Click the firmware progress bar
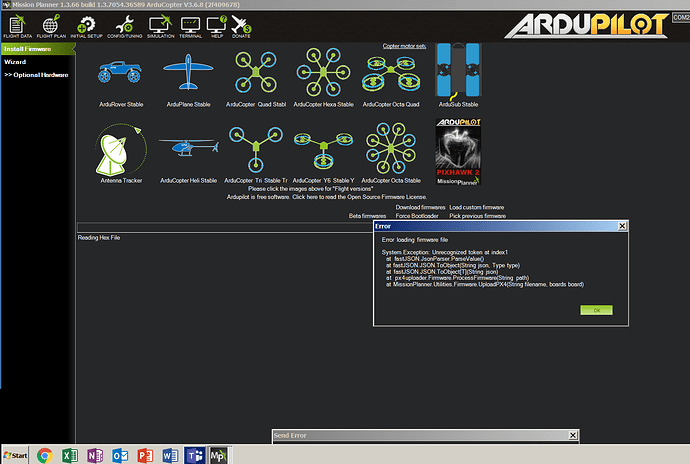The width and height of the screenshot is (690, 464). click(x=225, y=227)
